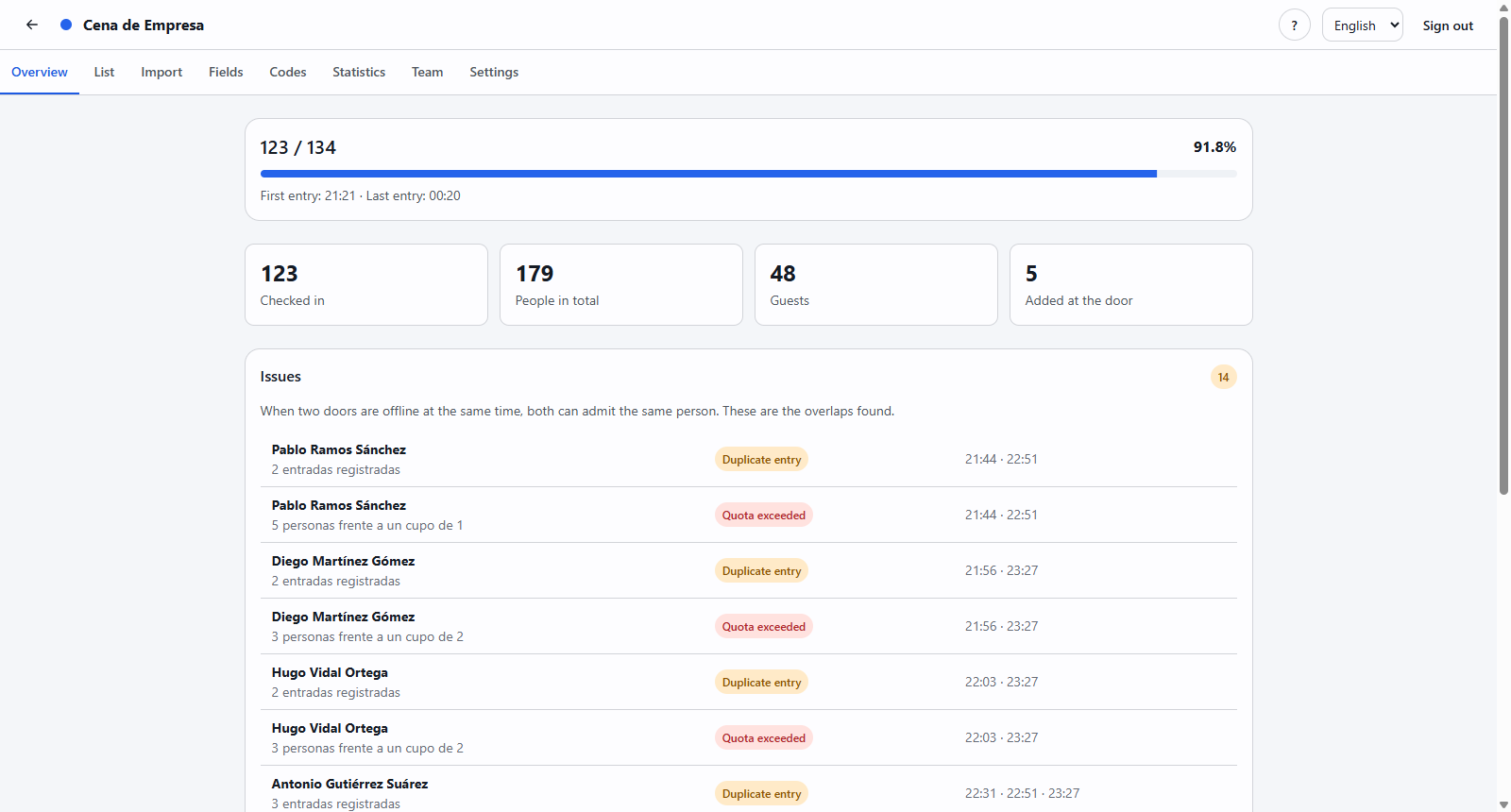Viewport: 1511px width, 812px height.
Task: Click the scrollbar down arrow
Action: 1503,804
